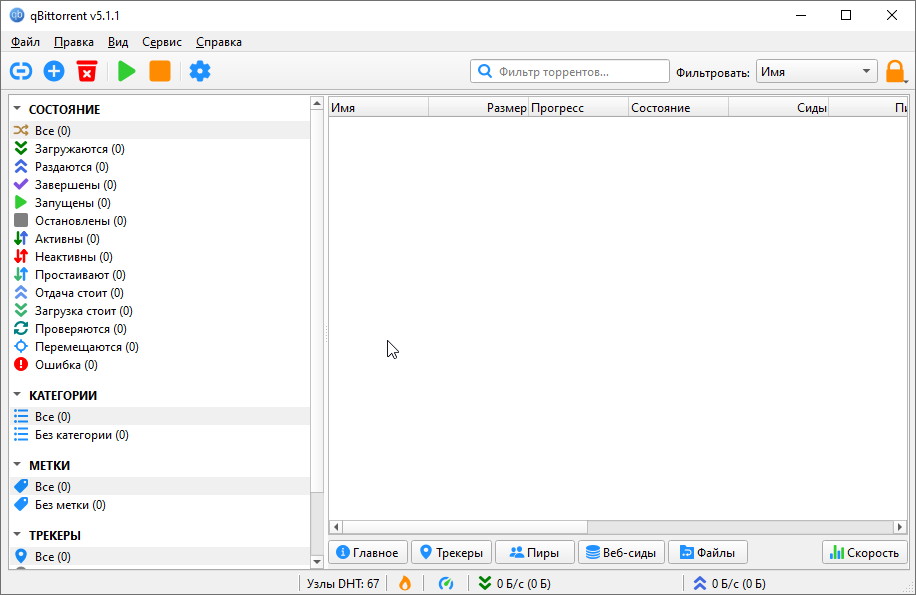Click the torrent list horizontal scrollbar thumb
Image resolution: width=916 pixels, height=595 pixels.
coord(465,527)
